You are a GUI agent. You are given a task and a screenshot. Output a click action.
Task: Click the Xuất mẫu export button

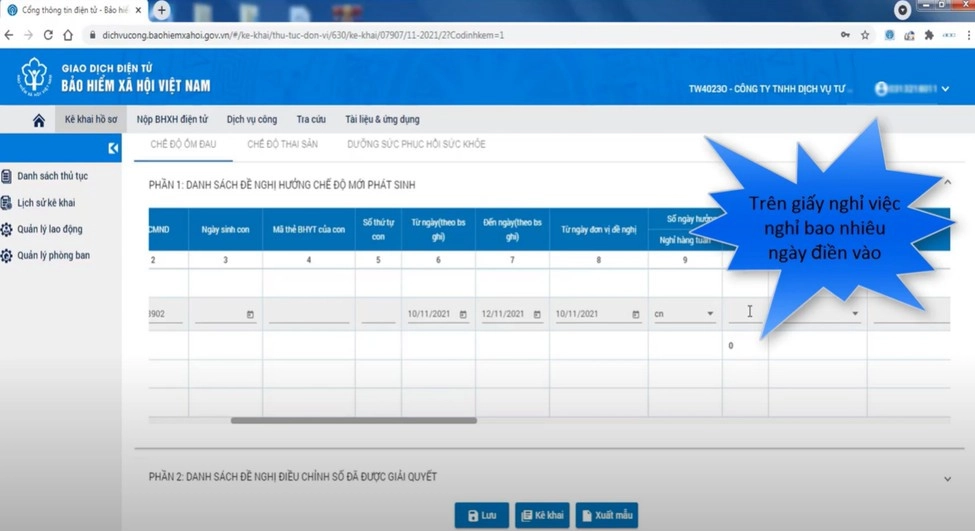[x=606, y=515]
